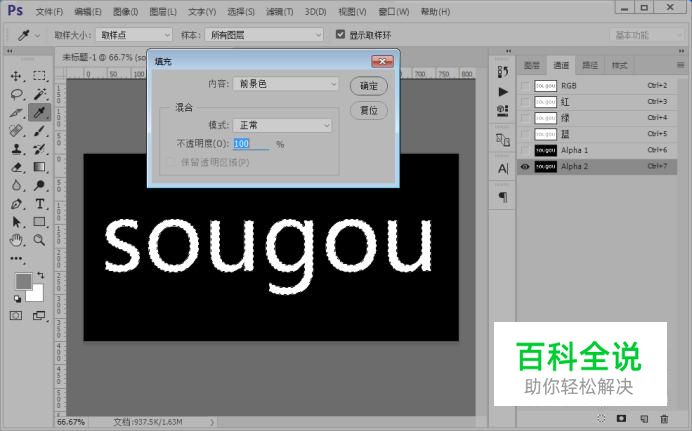Image resolution: width=692 pixels, height=431 pixels.
Task: Open the Channels panel flyout menu
Action: 680,65
